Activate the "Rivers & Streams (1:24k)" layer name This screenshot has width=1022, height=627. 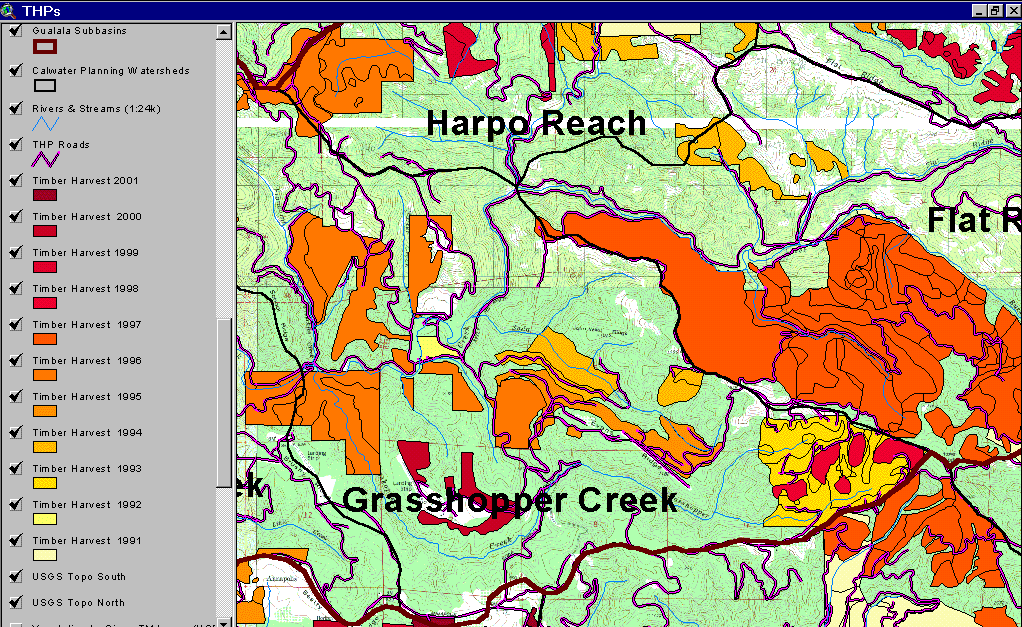click(96, 108)
